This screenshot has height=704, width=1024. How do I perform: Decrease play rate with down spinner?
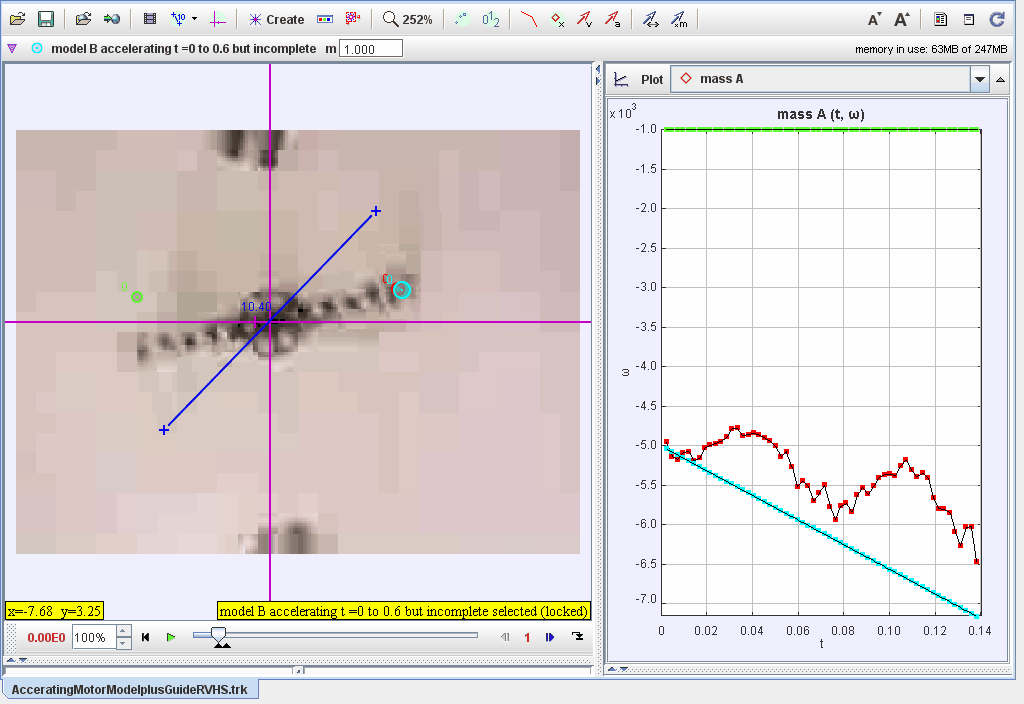pos(124,644)
